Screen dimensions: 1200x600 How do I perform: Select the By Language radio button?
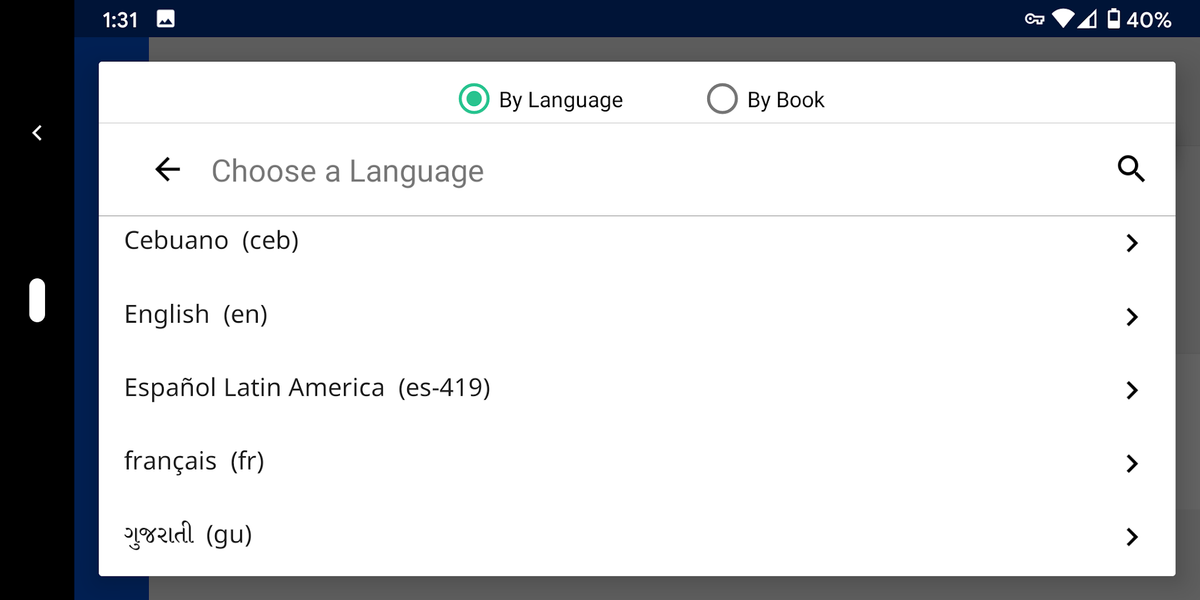[x=473, y=99]
